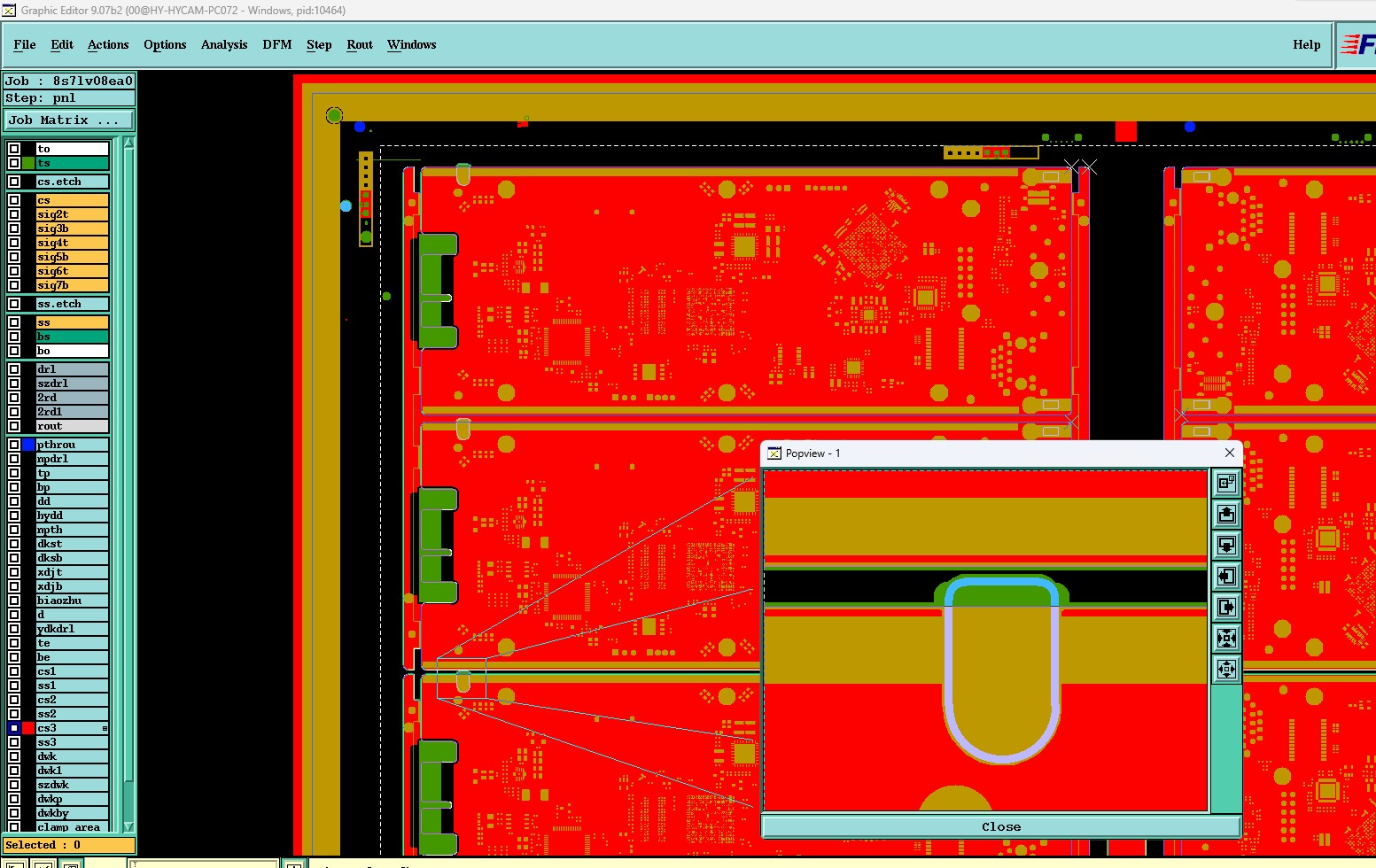The image size is (1376, 868).
Task: Zoom in using Popview converging-arrows icon
Action: [1226, 638]
